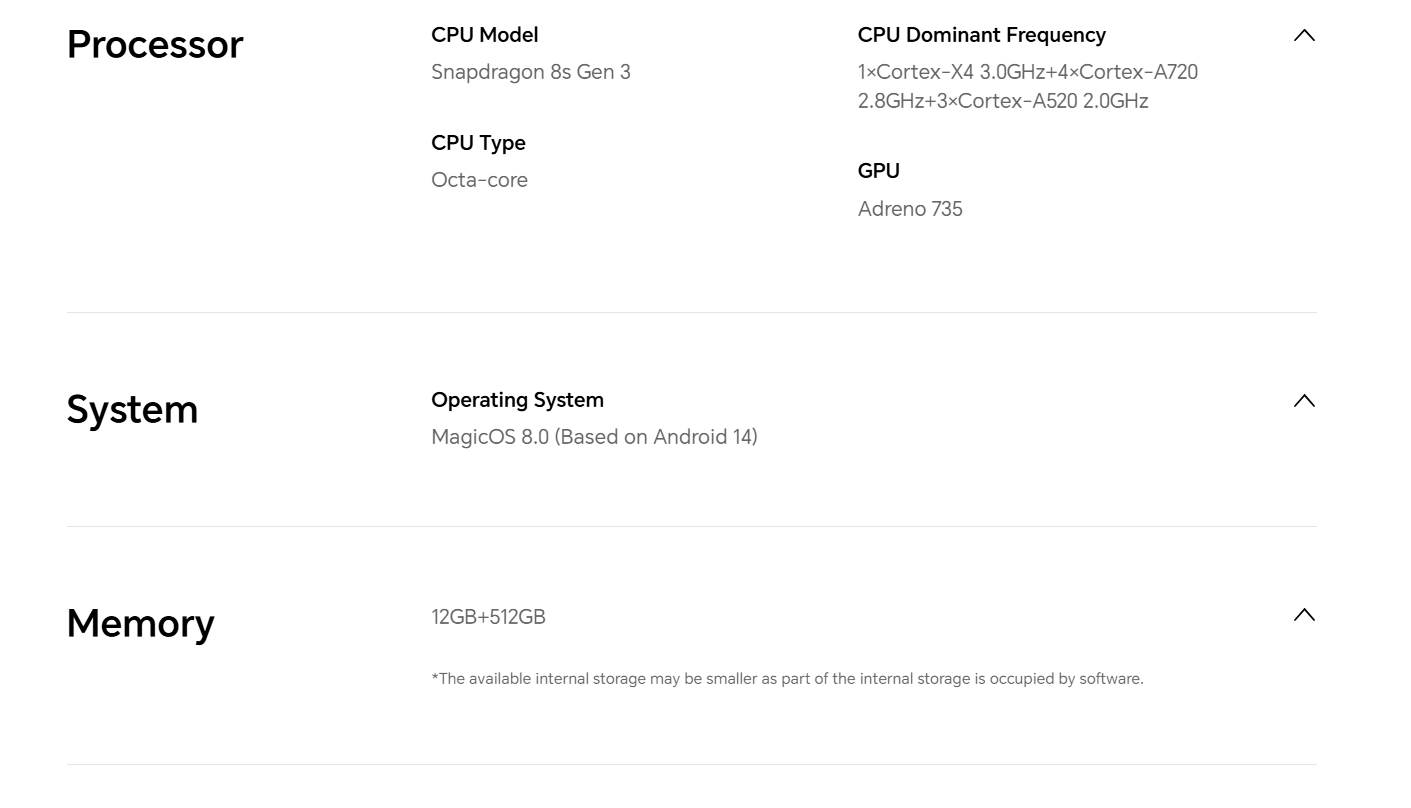The width and height of the screenshot is (1411, 808).
Task: Click the Snapdragon 8s Gen 3 value
Action: tap(530, 72)
